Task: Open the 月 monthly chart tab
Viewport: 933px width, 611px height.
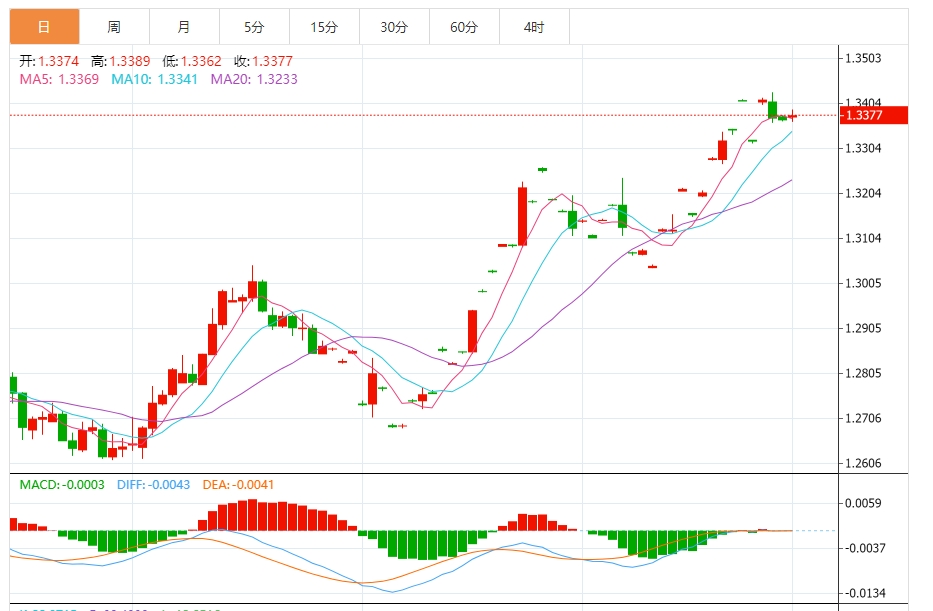Action: point(184,27)
